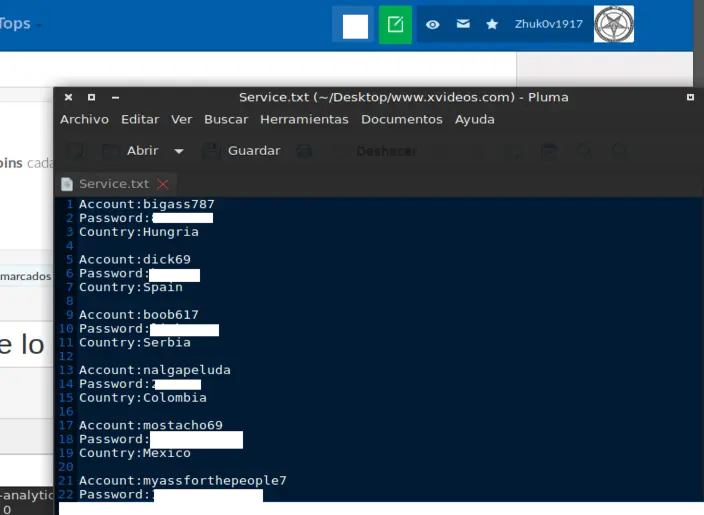Screen dimensions: 704x515
Task: Click the Deshacer undo button
Action: 386,151
